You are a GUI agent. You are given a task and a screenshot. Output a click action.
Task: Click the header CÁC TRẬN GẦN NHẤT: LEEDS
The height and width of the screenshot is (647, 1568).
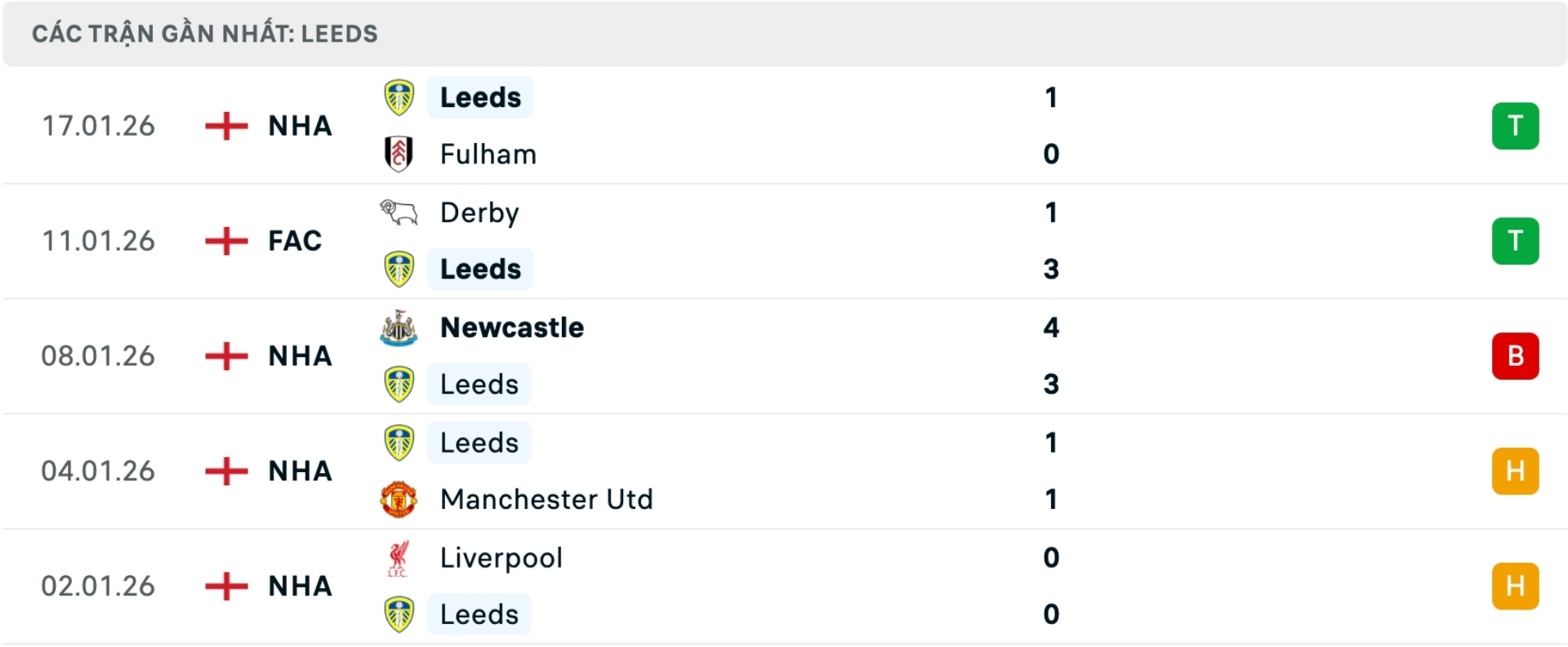click(x=204, y=33)
